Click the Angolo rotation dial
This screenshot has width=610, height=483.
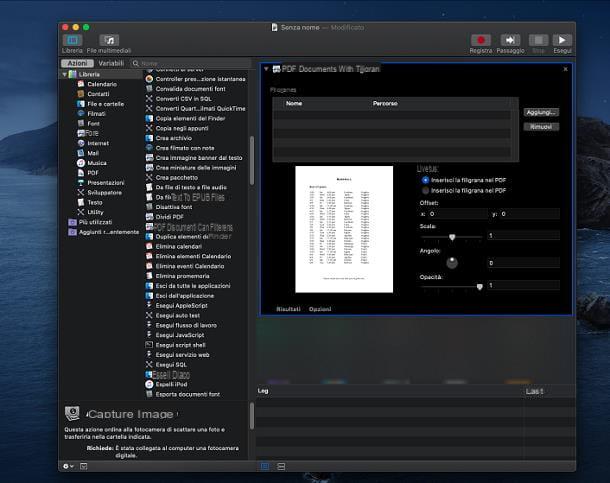(452, 263)
